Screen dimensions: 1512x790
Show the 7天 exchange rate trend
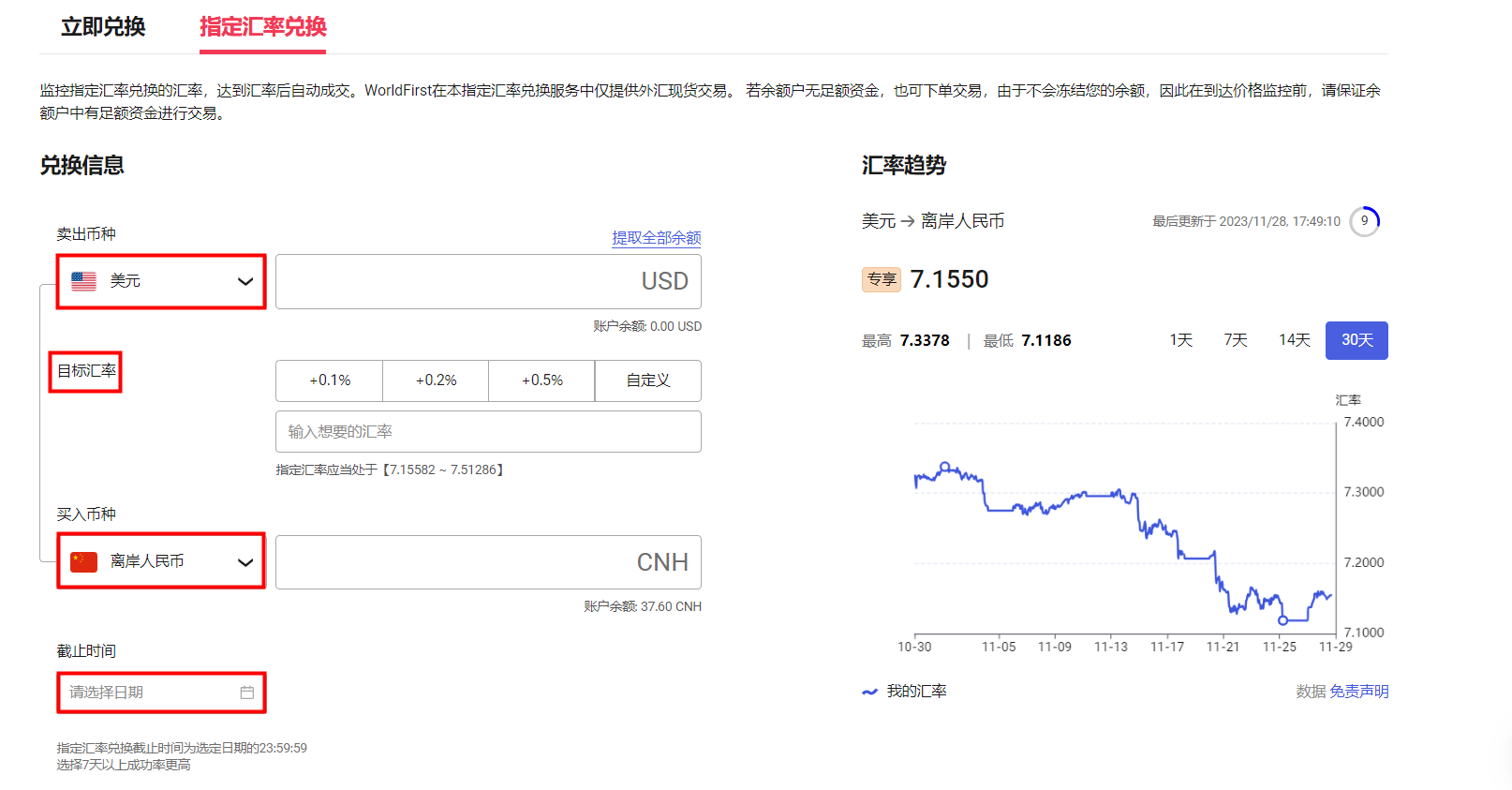coord(1236,340)
